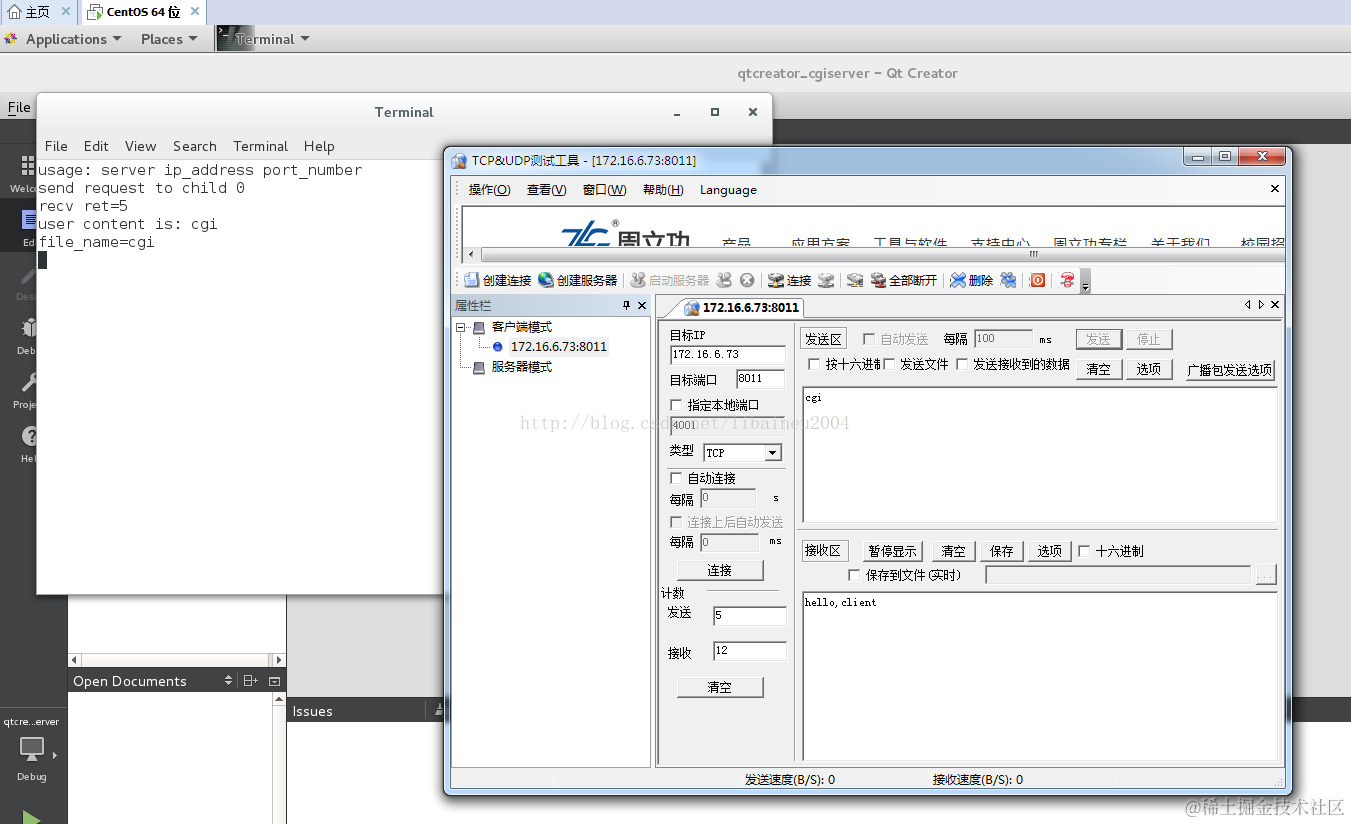Open the Places menu in the top panel
Image resolution: width=1351 pixels, height=824 pixels.
pos(168,39)
